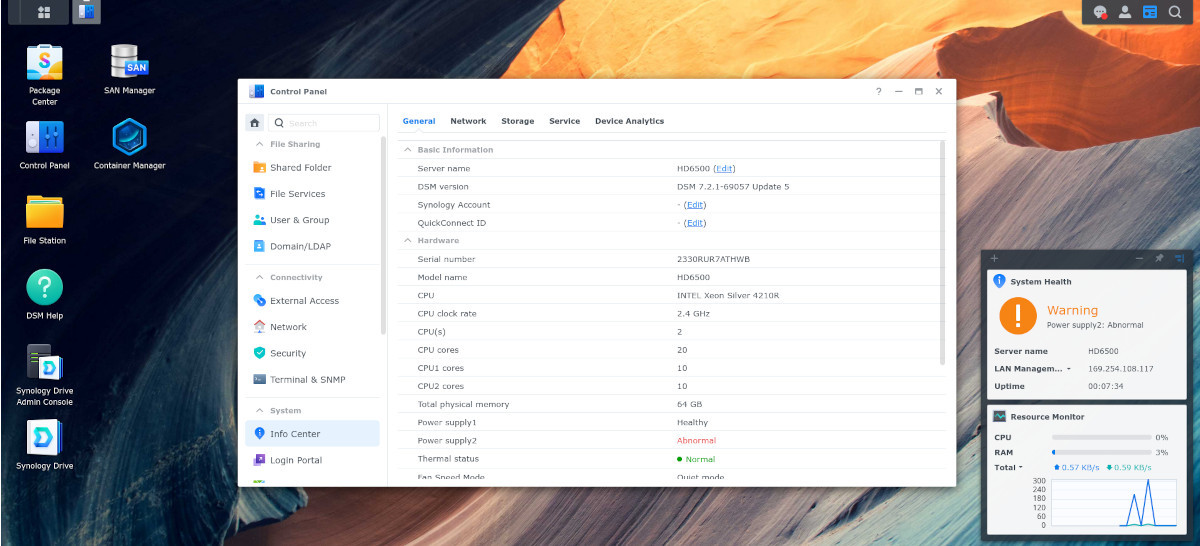The height and width of the screenshot is (546, 1200).
Task: Edit the server name HD6500
Action: point(725,169)
